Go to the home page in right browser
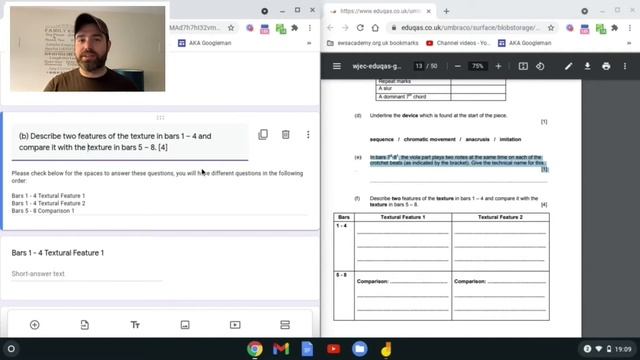 [x=375, y=28]
